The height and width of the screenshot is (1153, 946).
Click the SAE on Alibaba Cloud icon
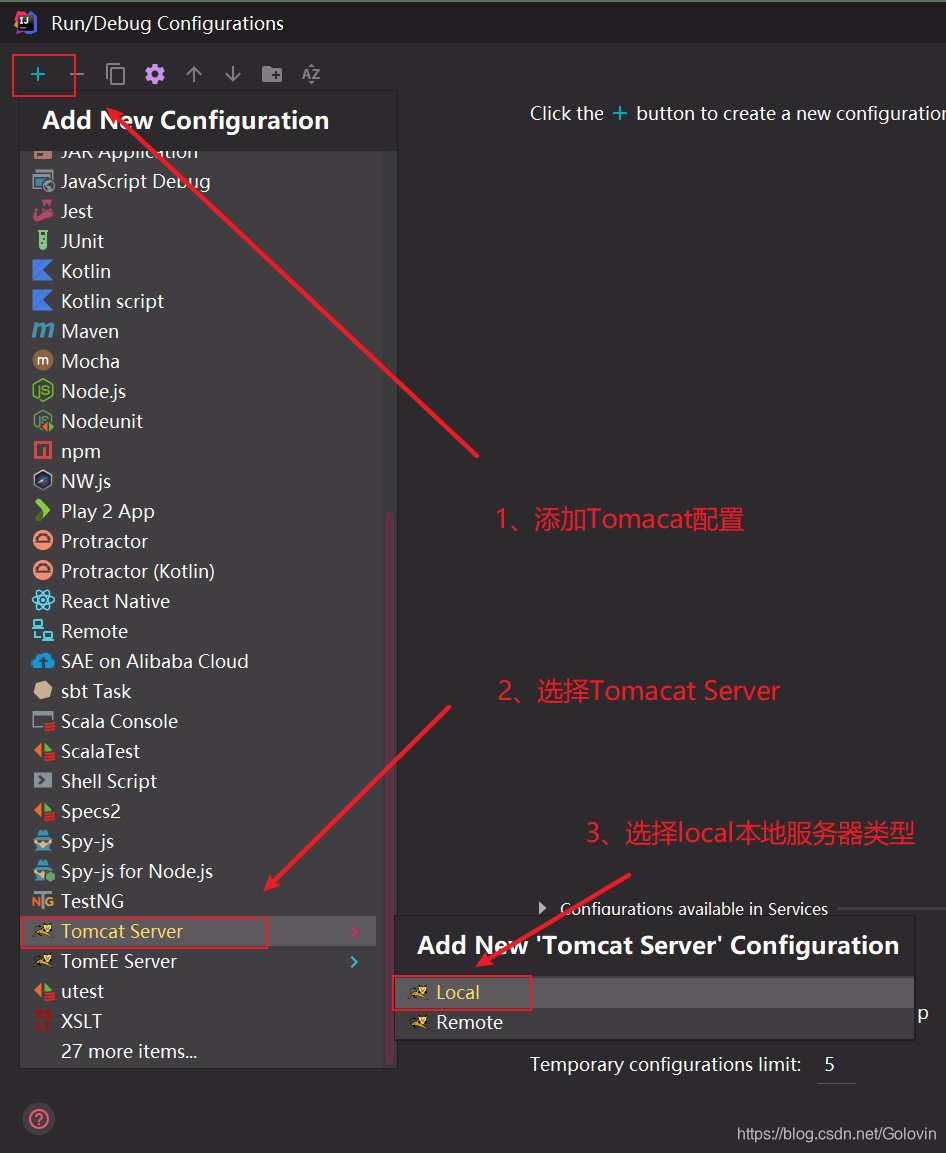click(x=43, y=661)
